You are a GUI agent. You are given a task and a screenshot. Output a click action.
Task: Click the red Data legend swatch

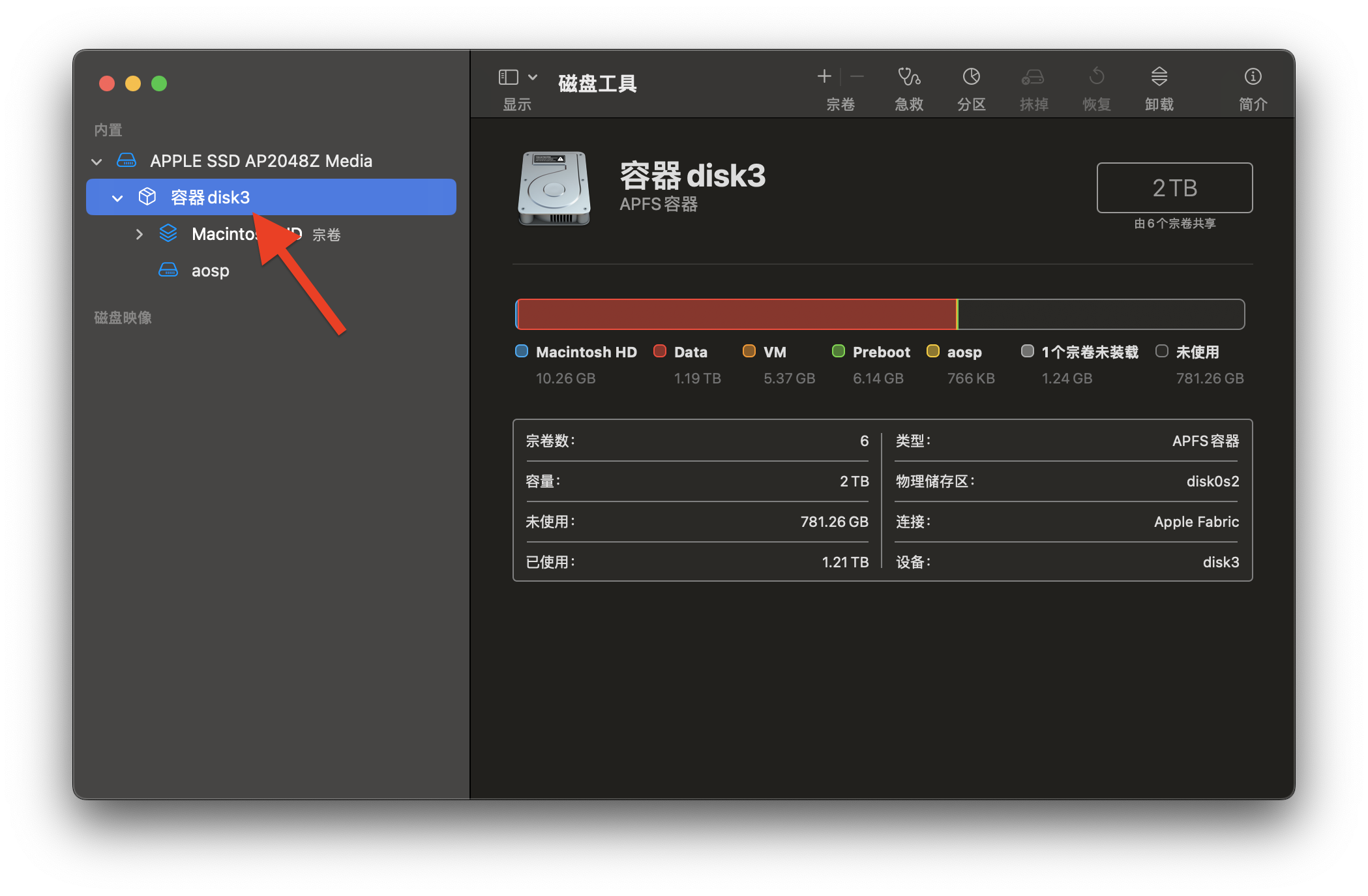click(x=660, y=351)
